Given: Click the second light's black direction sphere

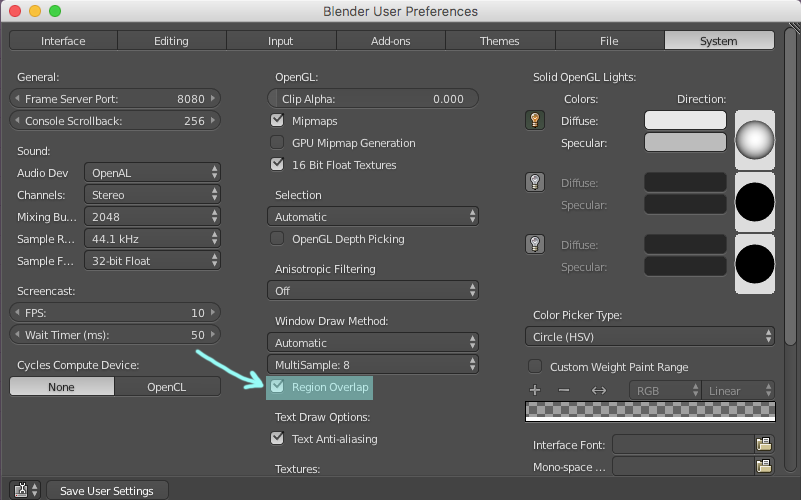Looking at the screenshot, I should pos(755,202).
